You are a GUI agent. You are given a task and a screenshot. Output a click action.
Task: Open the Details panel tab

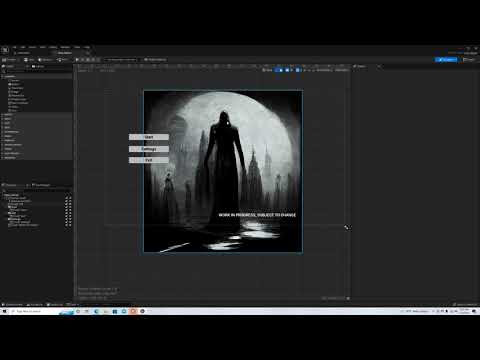360,66
